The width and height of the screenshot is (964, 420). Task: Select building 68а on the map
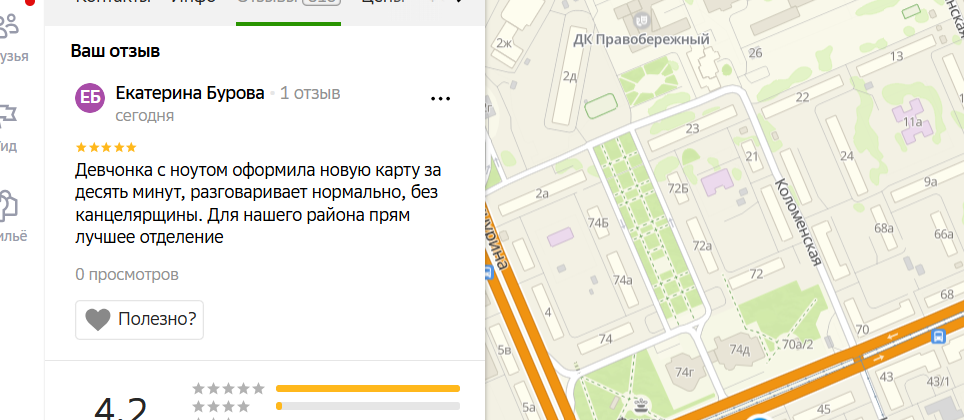pyautogui.click(x=884, y=228)
